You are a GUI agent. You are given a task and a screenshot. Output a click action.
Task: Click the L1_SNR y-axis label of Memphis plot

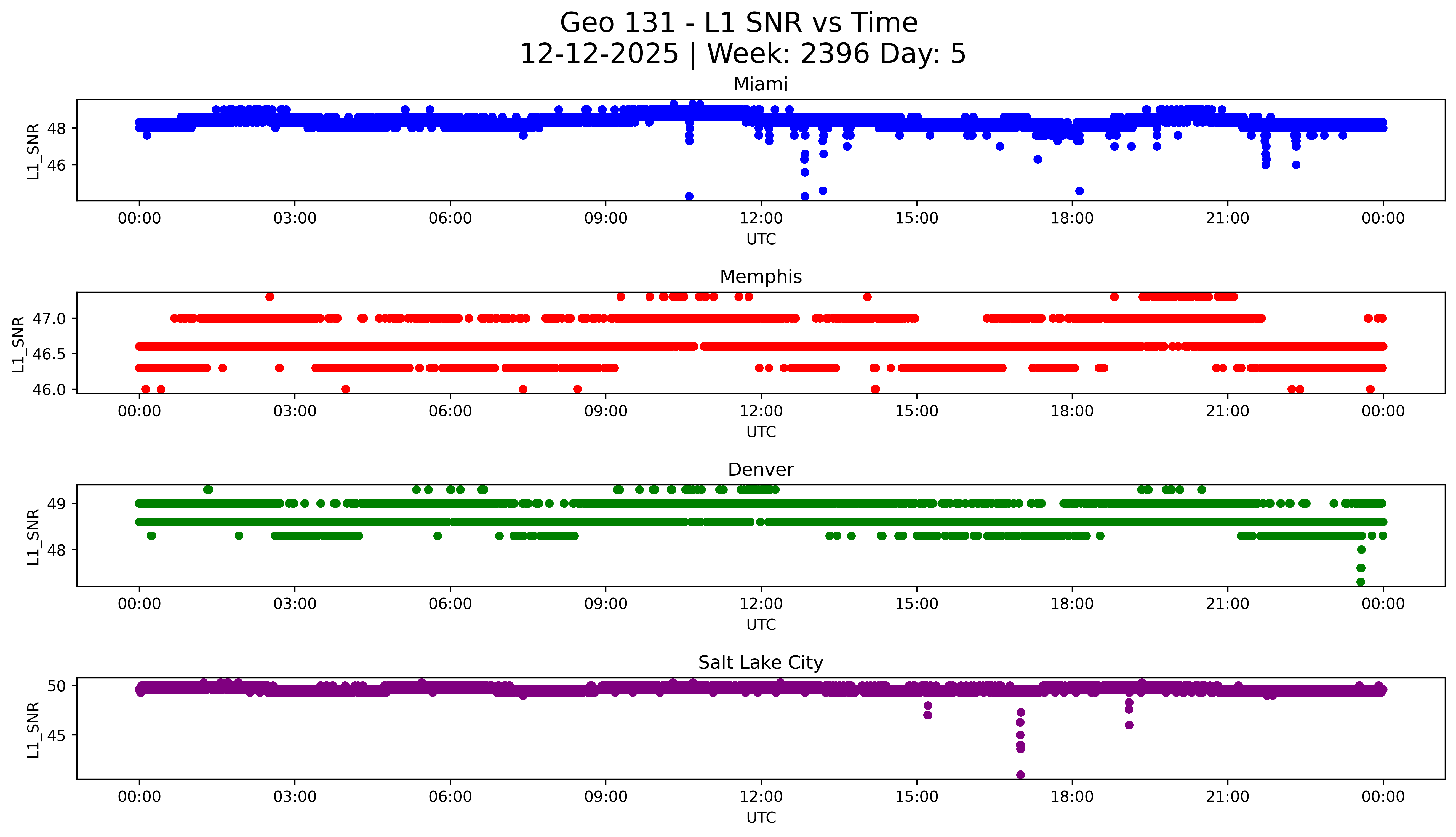pyautogui.click(x=18, y=344)
